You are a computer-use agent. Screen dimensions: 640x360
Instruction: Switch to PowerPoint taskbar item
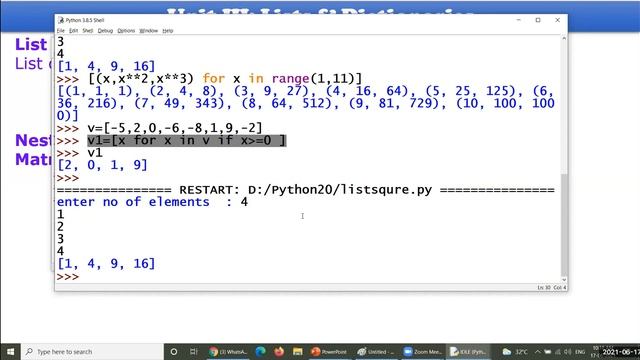coord(329,351)
